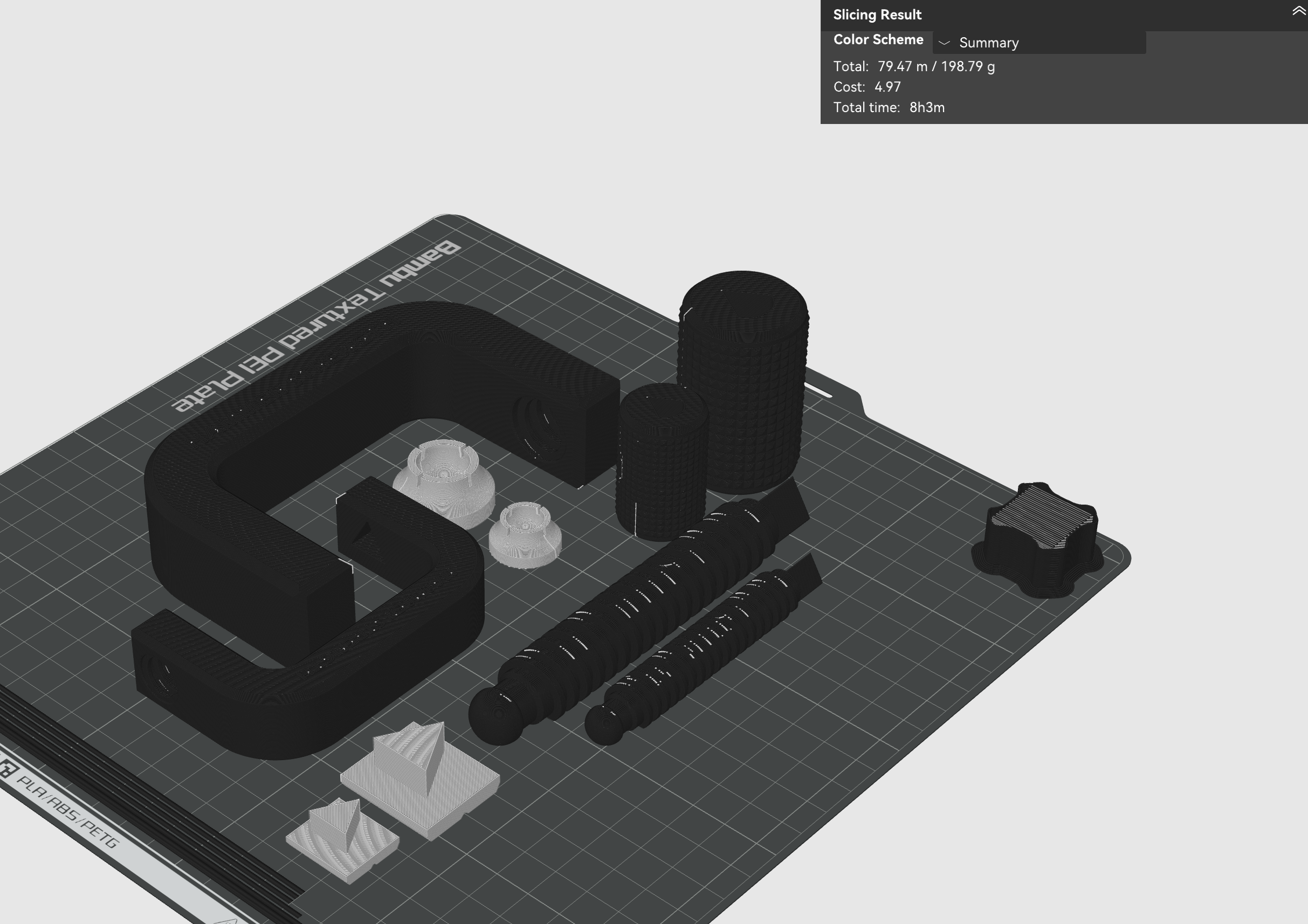Click the Summary dropdown chevron arrow

(x=944, y=43)
